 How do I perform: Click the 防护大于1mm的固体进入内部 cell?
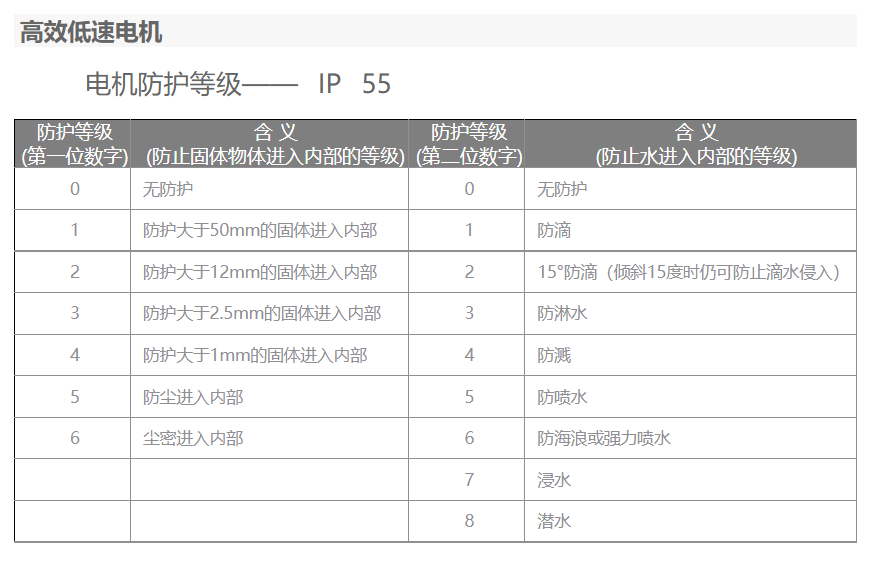(255, 355)
